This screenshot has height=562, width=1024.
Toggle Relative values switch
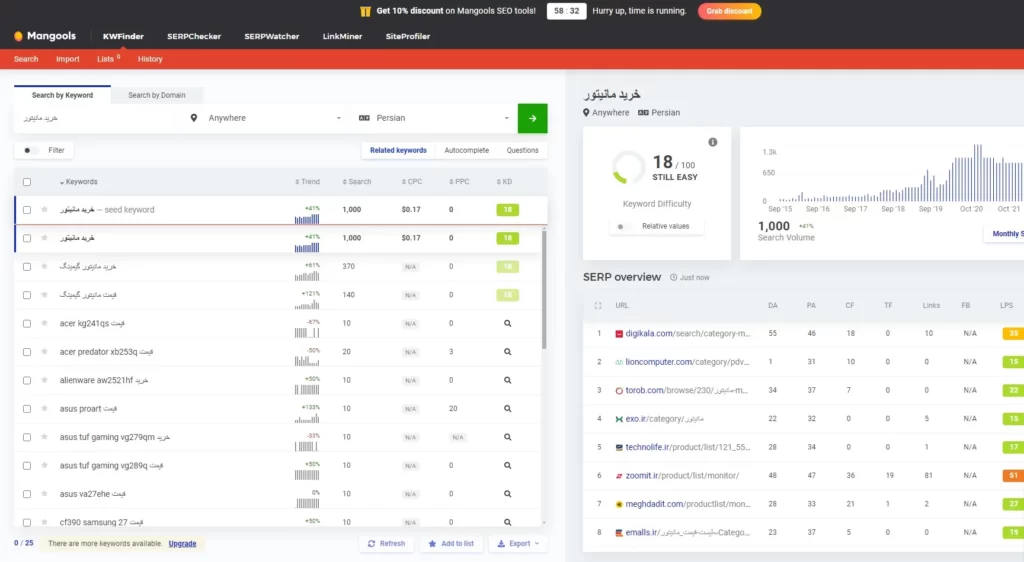[x=622, y=226]
